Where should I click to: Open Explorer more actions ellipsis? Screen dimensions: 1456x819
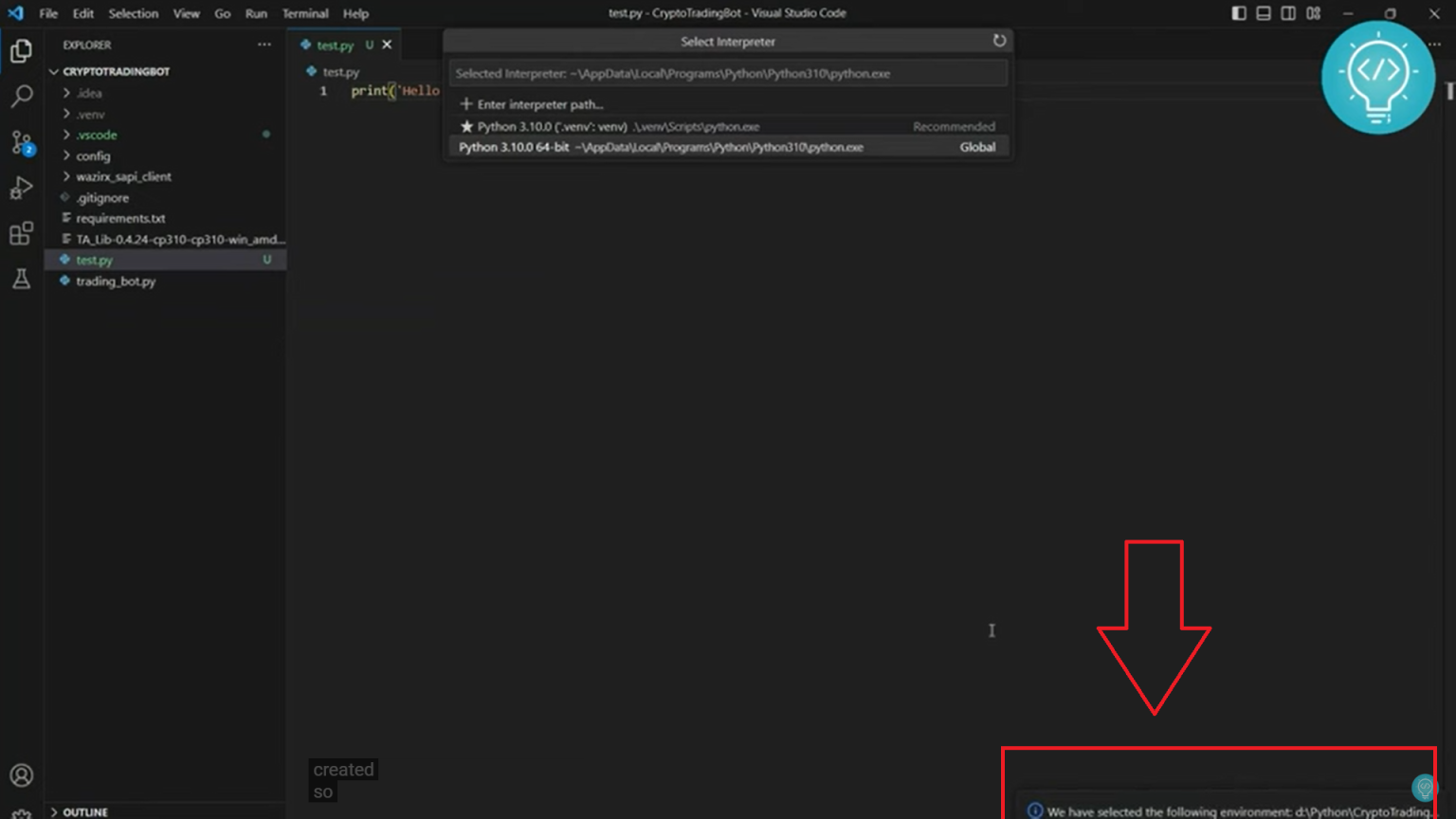[x=263, y=45]
